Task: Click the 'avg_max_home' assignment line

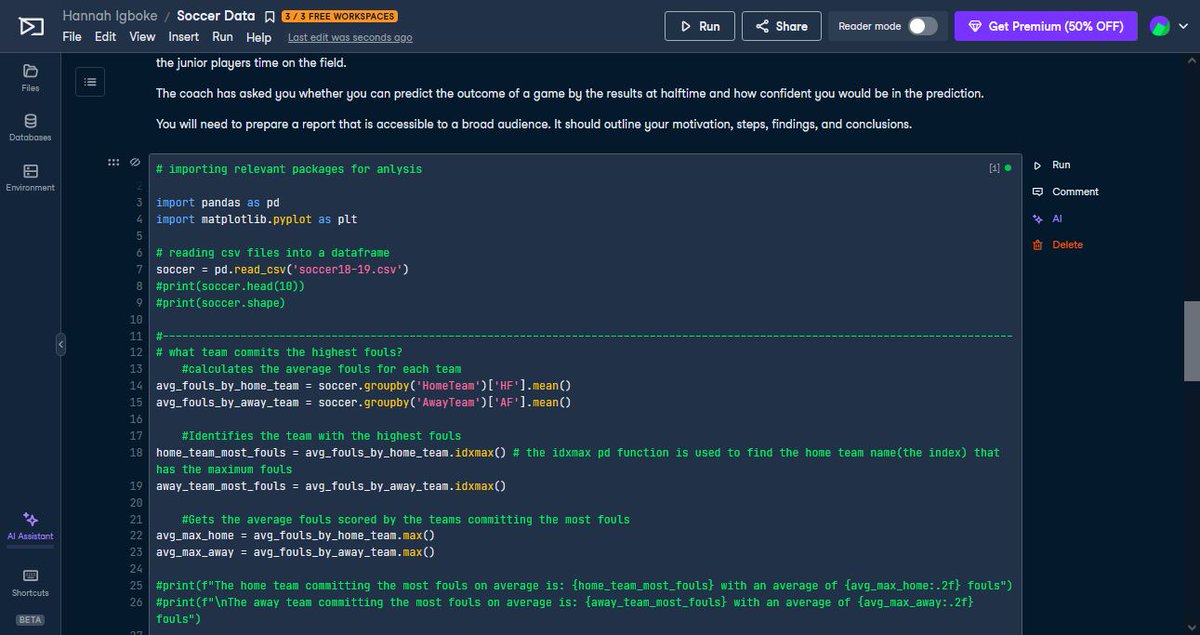Action: pyautogui.click(x=296, y=536)
